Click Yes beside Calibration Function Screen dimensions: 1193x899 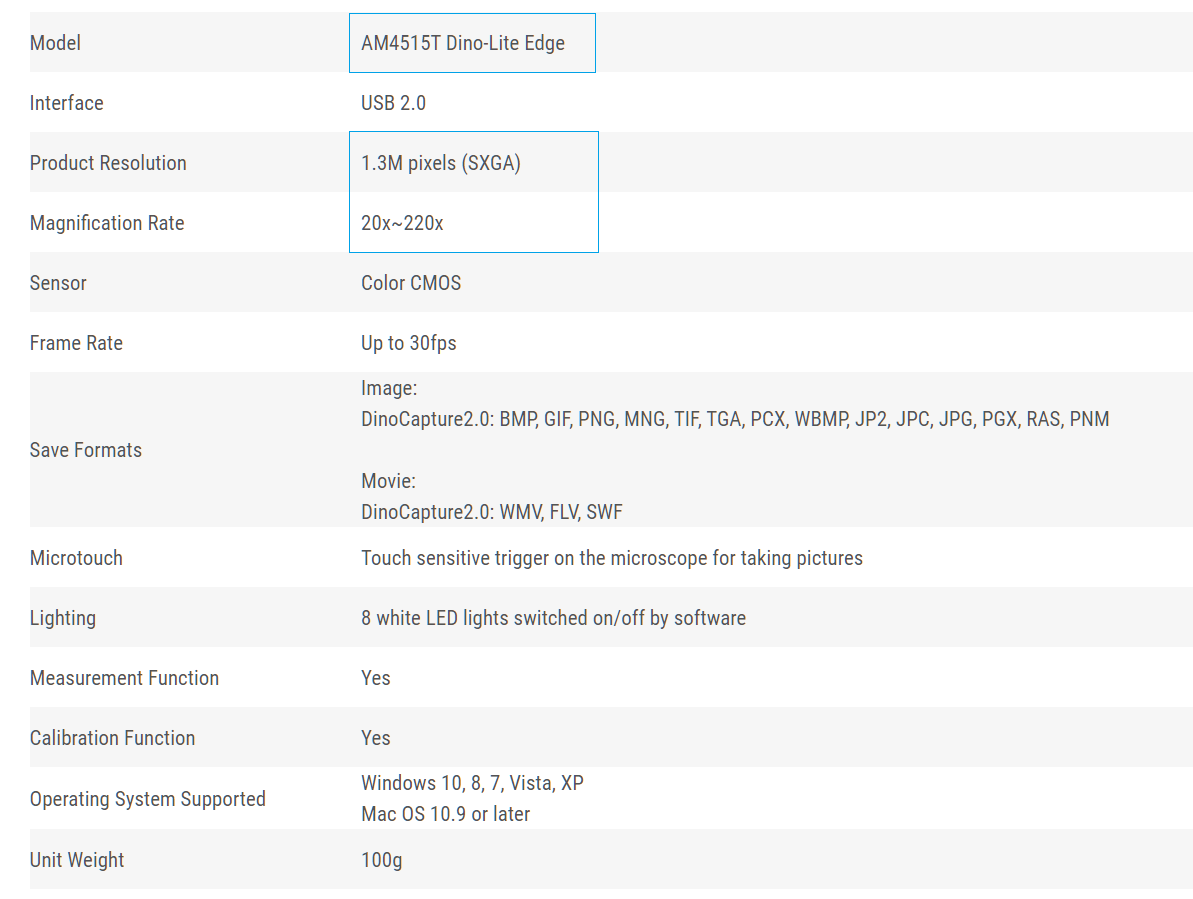point(375,739)
